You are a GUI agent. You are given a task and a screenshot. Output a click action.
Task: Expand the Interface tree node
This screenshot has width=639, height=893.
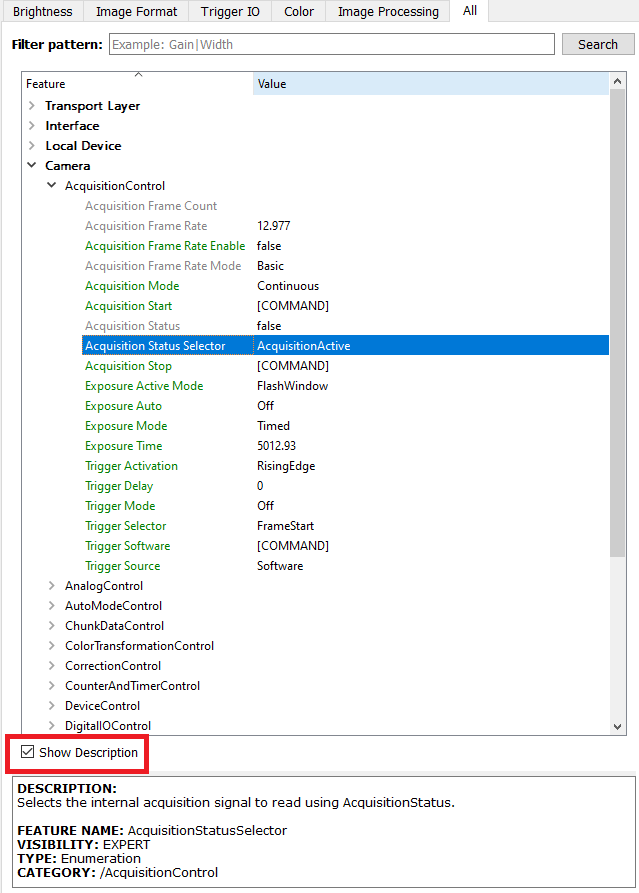pyautogui.click(x=32, y=126)
